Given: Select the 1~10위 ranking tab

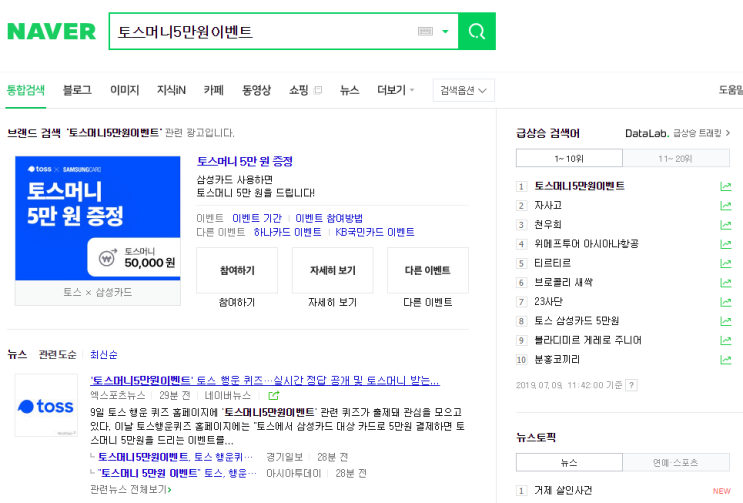Looking at the screenshot, I should [569, 158].
